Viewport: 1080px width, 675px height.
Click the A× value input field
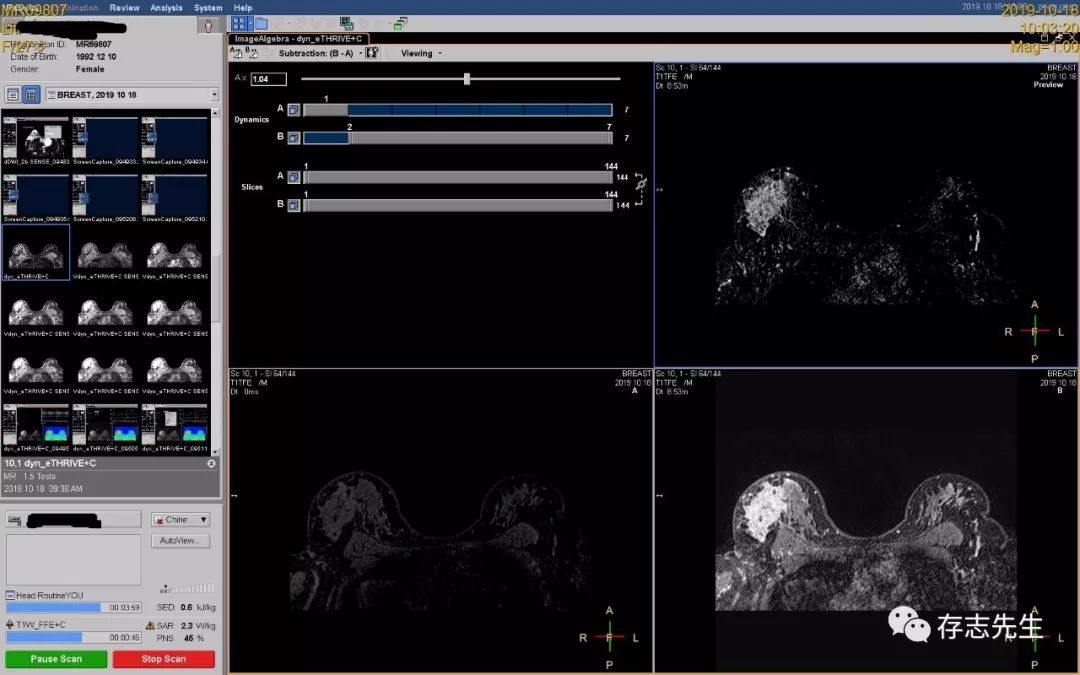pos(268,79)
